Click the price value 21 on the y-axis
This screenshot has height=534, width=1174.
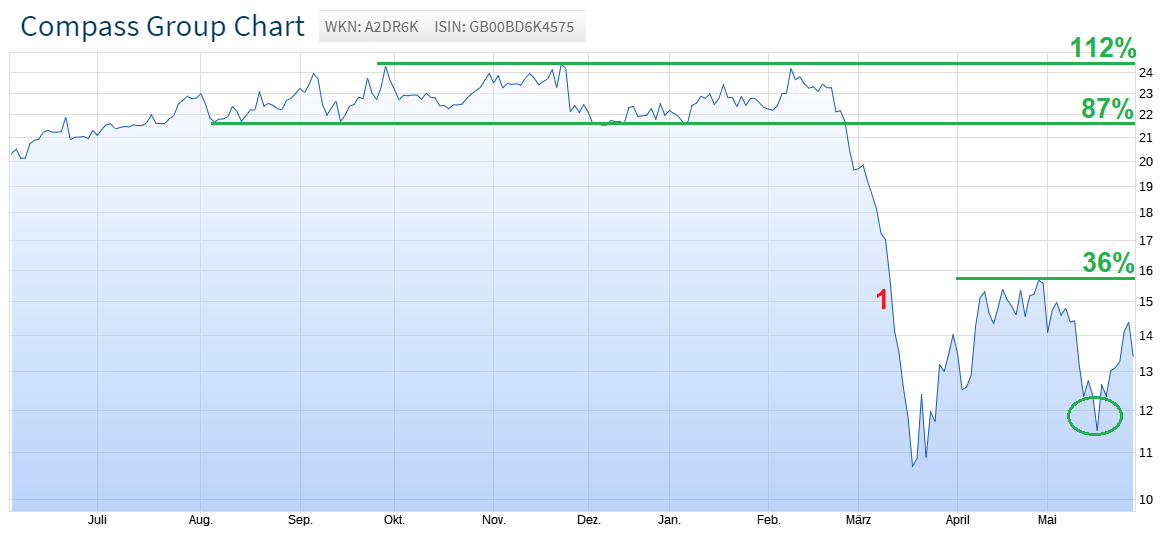[1146, 138]
